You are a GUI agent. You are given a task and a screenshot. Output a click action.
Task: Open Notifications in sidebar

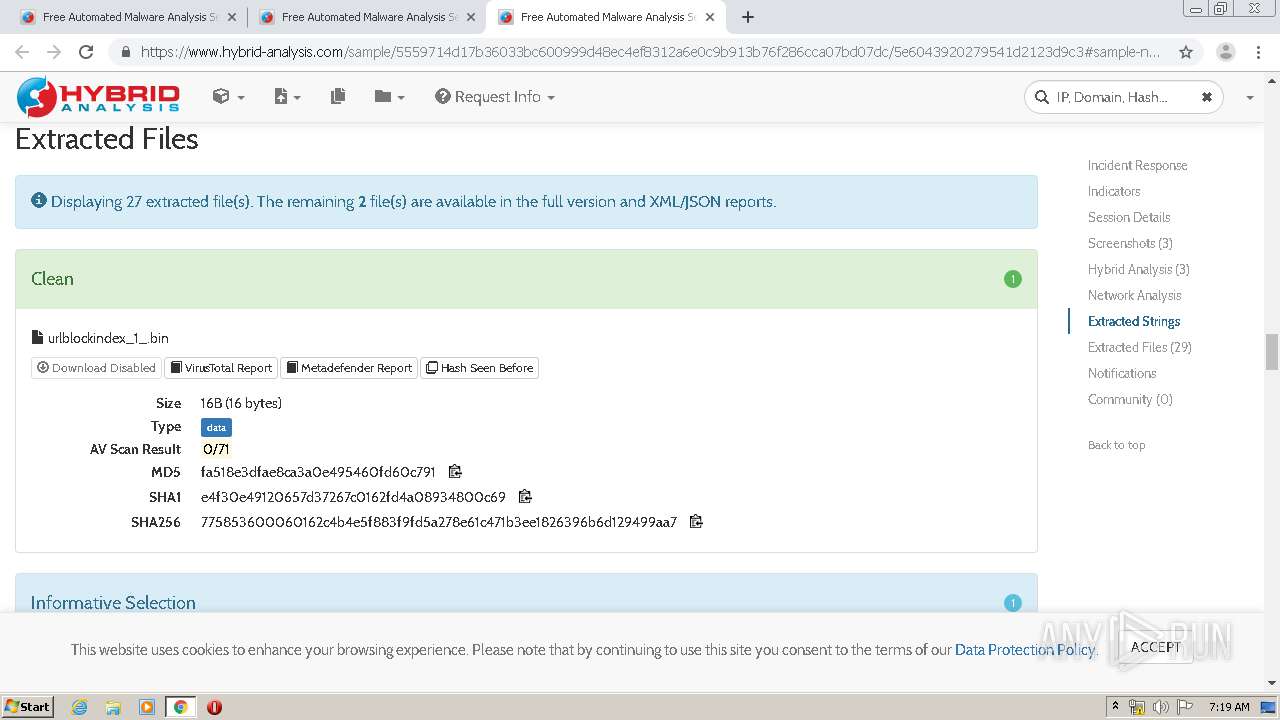click(1122, 373)
